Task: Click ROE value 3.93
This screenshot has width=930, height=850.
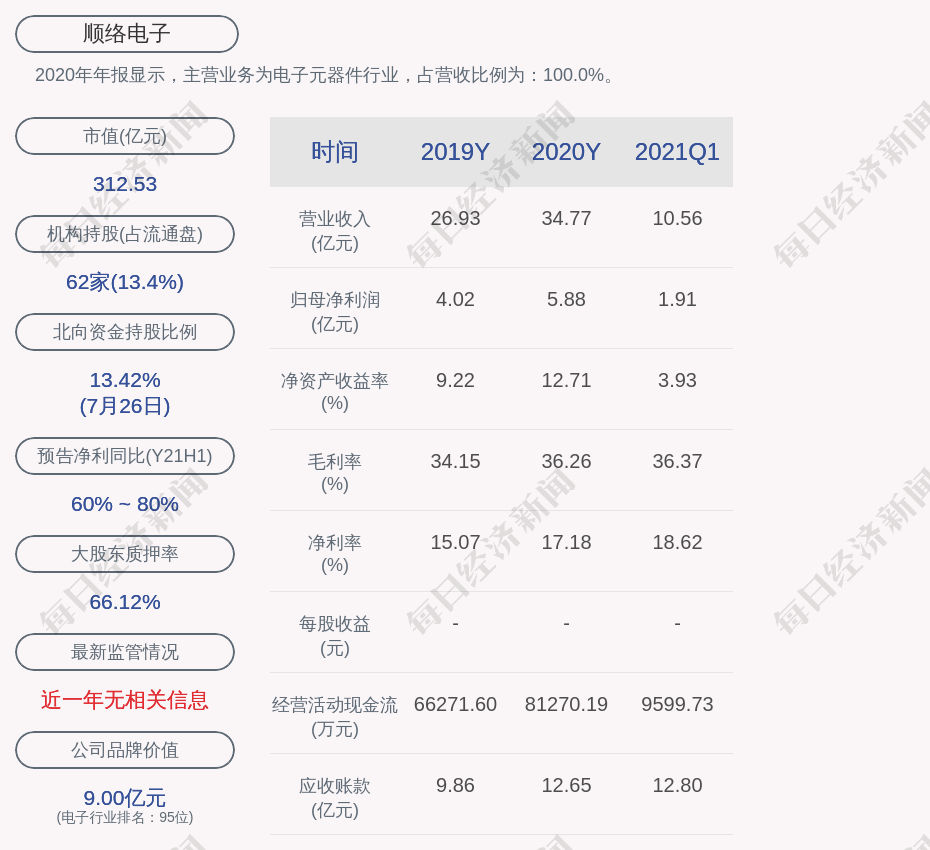Action: [x=677, y=380]
